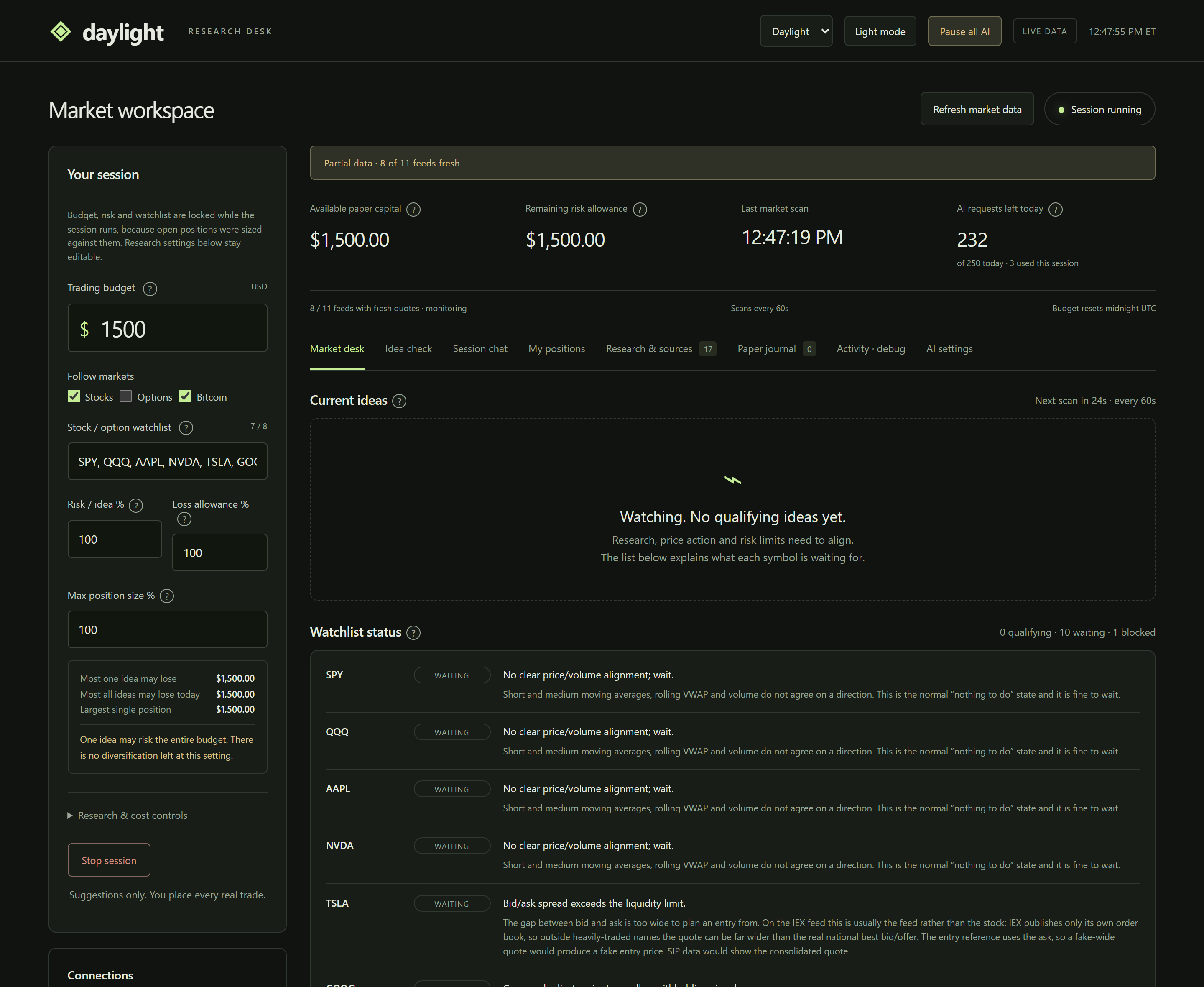Click the Loss allowance % help icon
Viewport: 1204px width, 987px height.
point(184,519)
